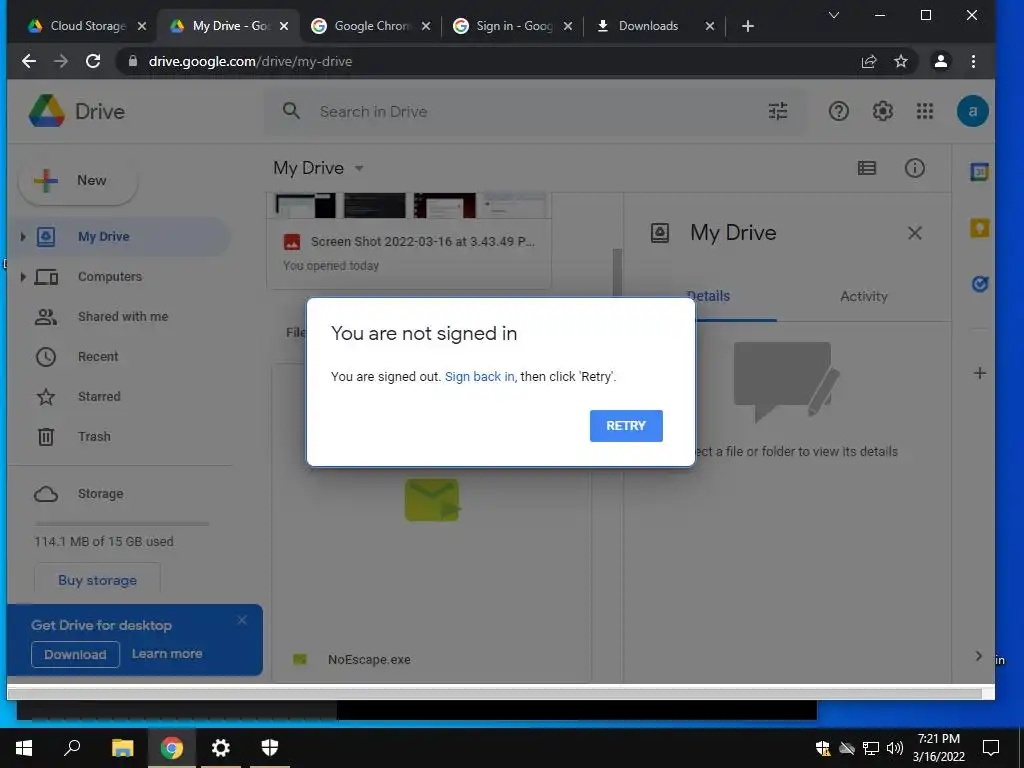Open Drive settings gear
This screenshot has width=1024, height=768.
coord(882,112)
